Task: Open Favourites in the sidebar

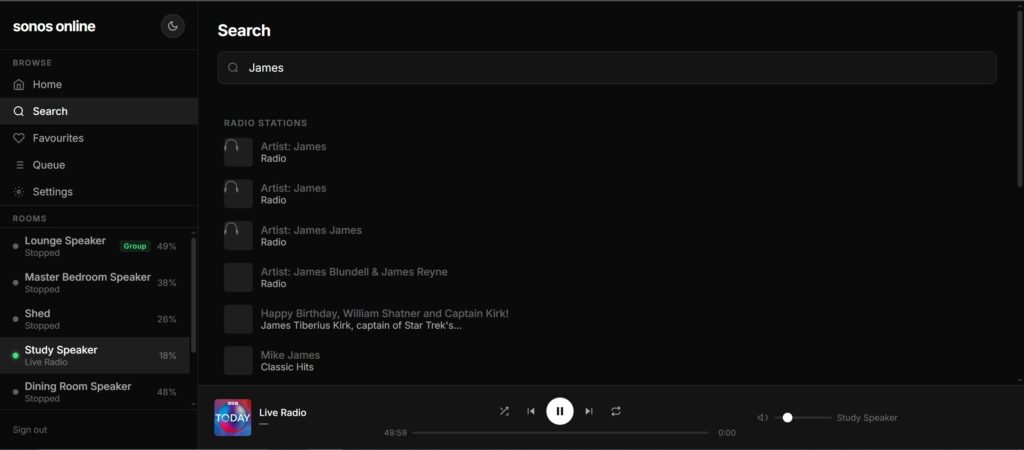Action: [99, 138]
